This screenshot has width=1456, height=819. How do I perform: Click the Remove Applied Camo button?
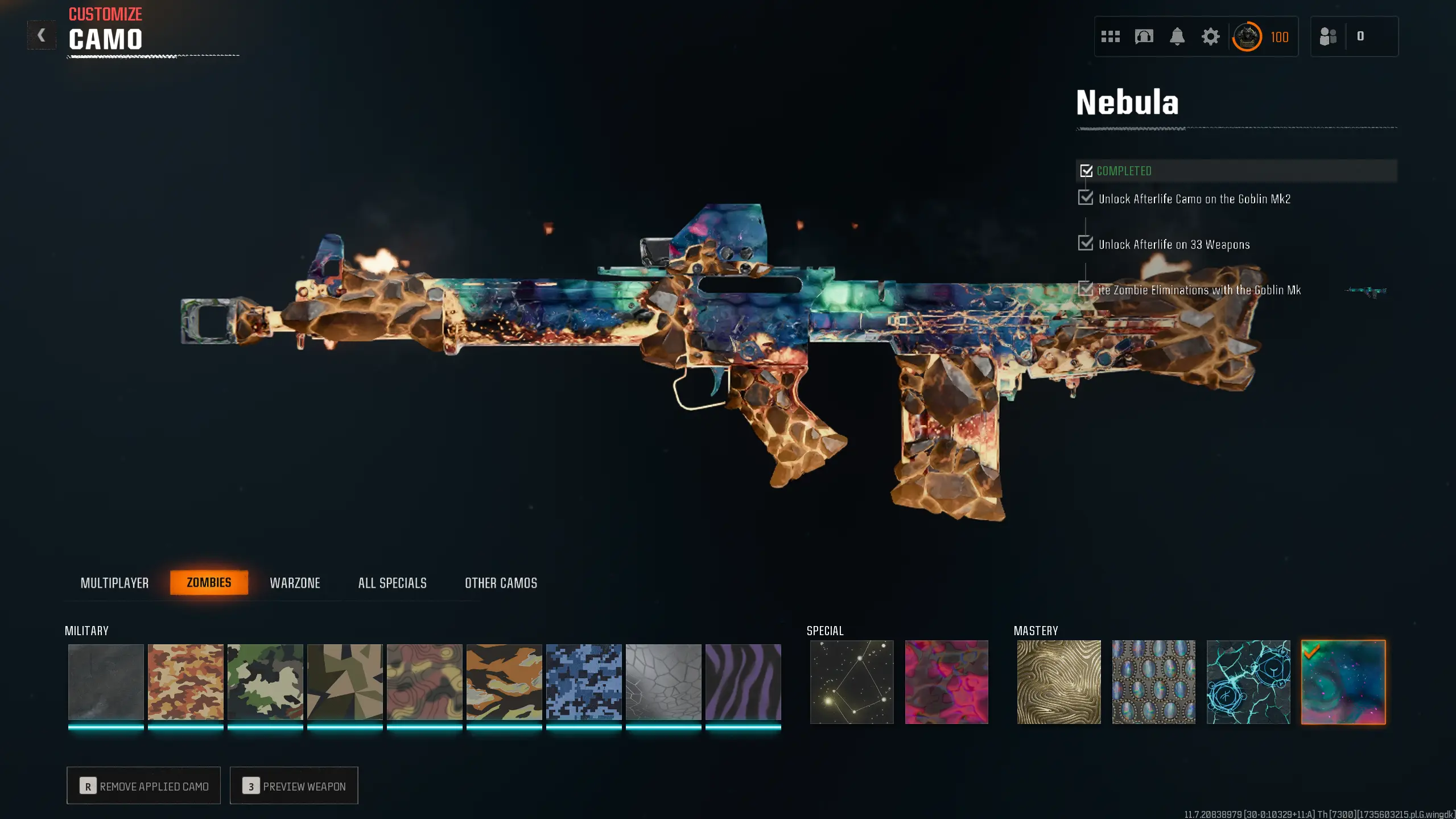click(x=143, y=785)
